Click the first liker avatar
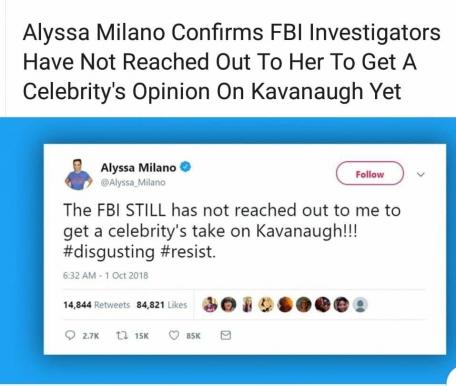 (210, 305)
